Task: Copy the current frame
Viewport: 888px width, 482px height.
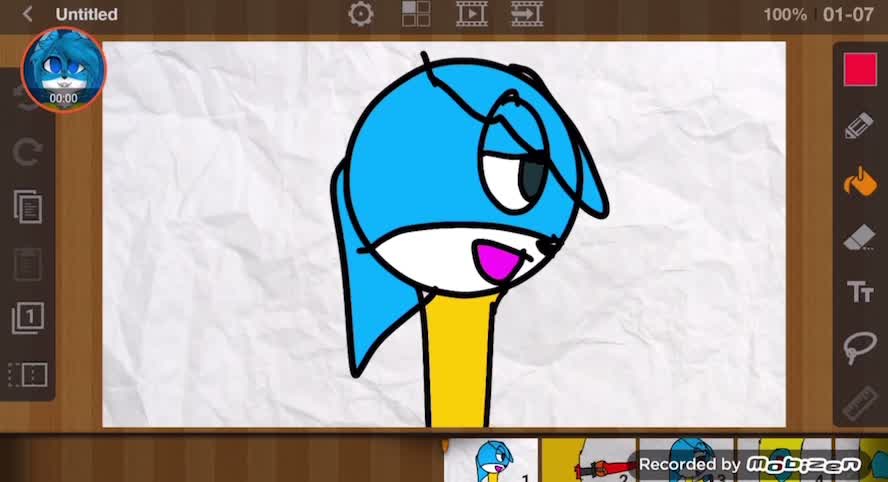Action: tap(28, 207)
